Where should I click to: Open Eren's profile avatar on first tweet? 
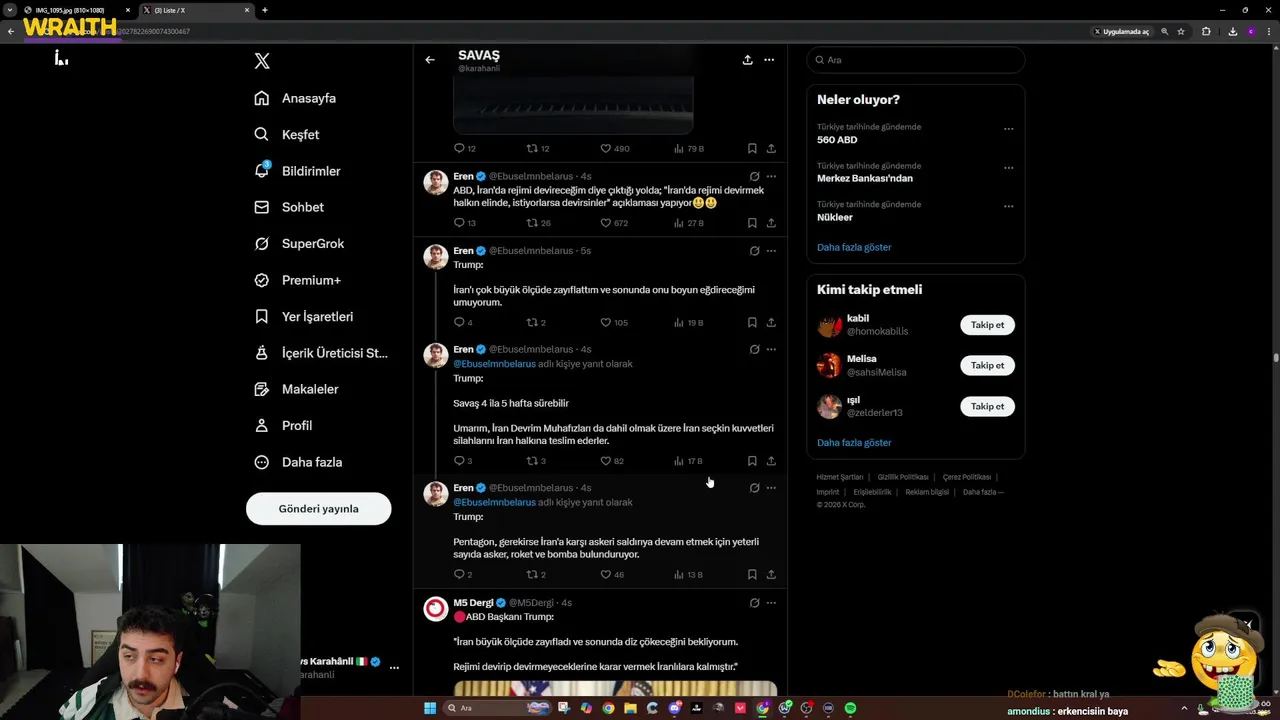pyautogui.click(x=436, y=182)
